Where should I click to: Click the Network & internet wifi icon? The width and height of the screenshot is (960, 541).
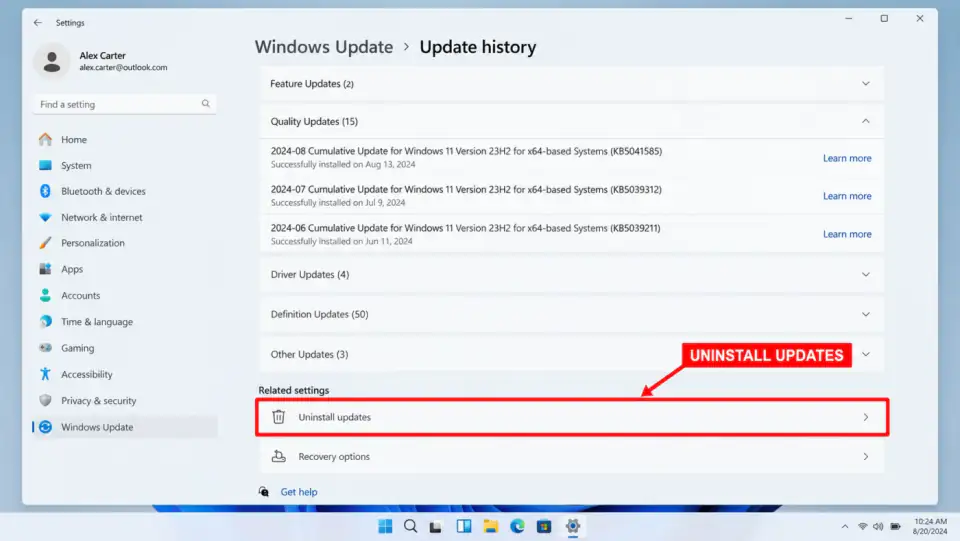[45, 217]
